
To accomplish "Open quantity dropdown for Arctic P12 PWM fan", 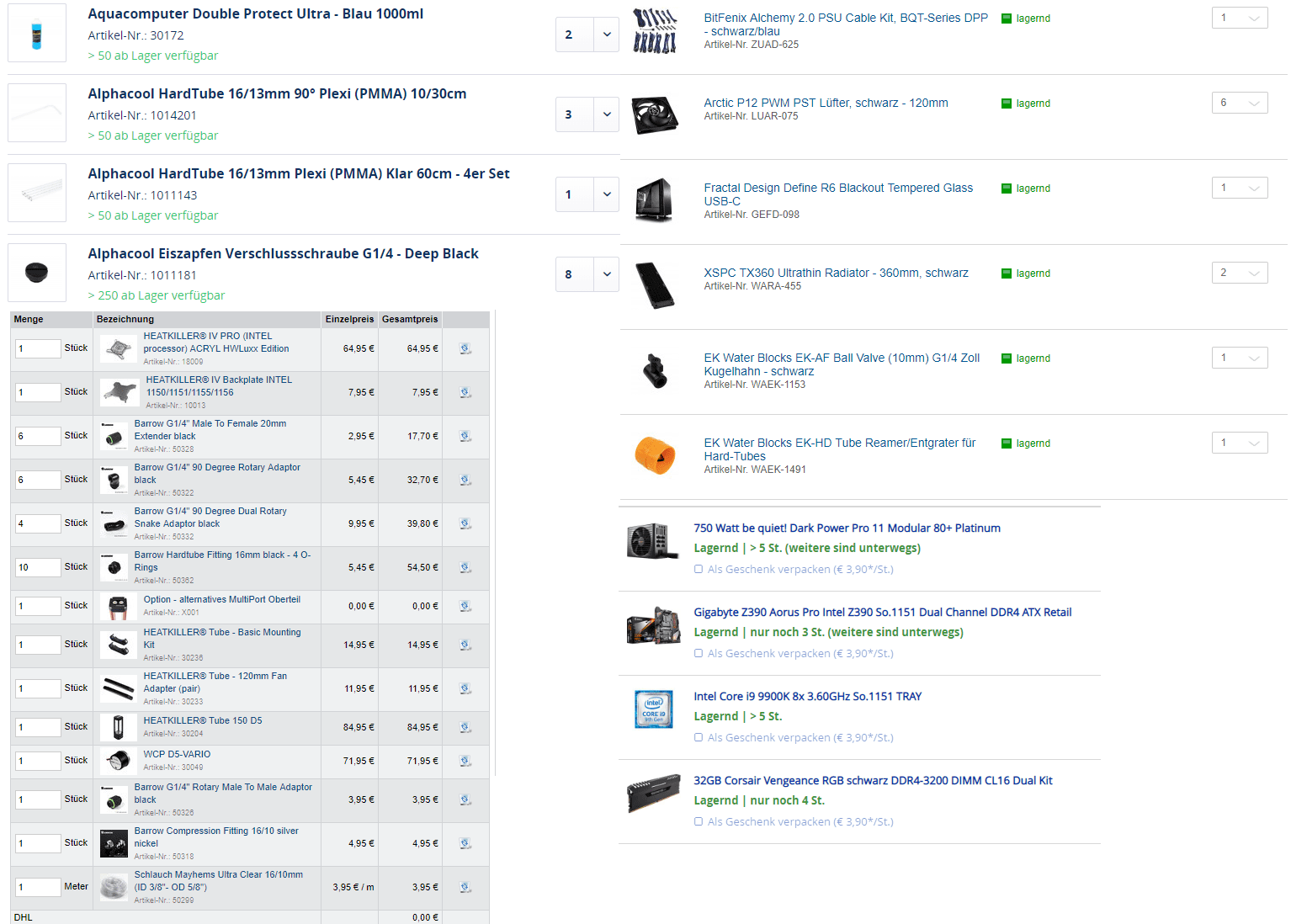I will coord(1240,103).
